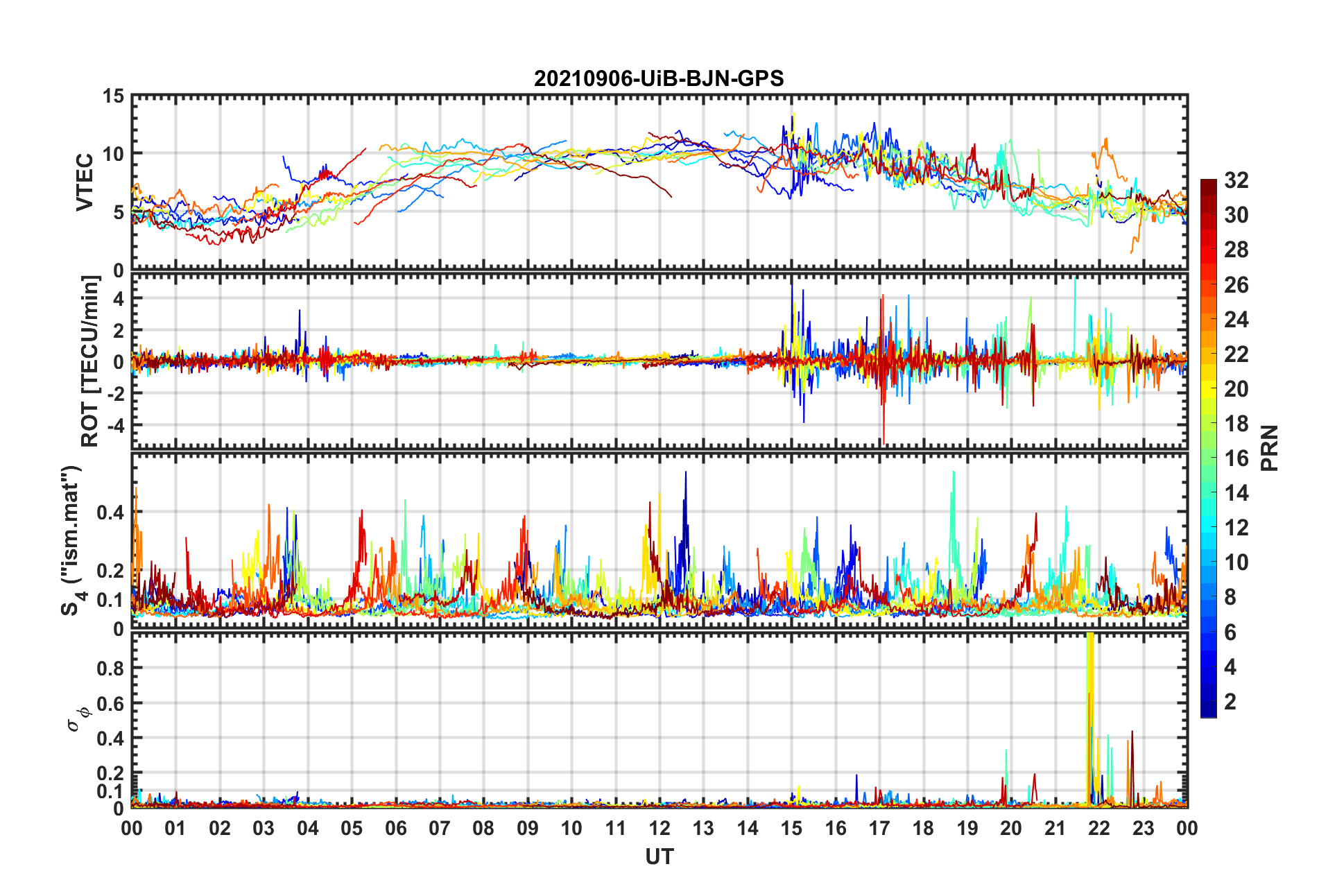Click x-axis hour label 09

(528, 828)
